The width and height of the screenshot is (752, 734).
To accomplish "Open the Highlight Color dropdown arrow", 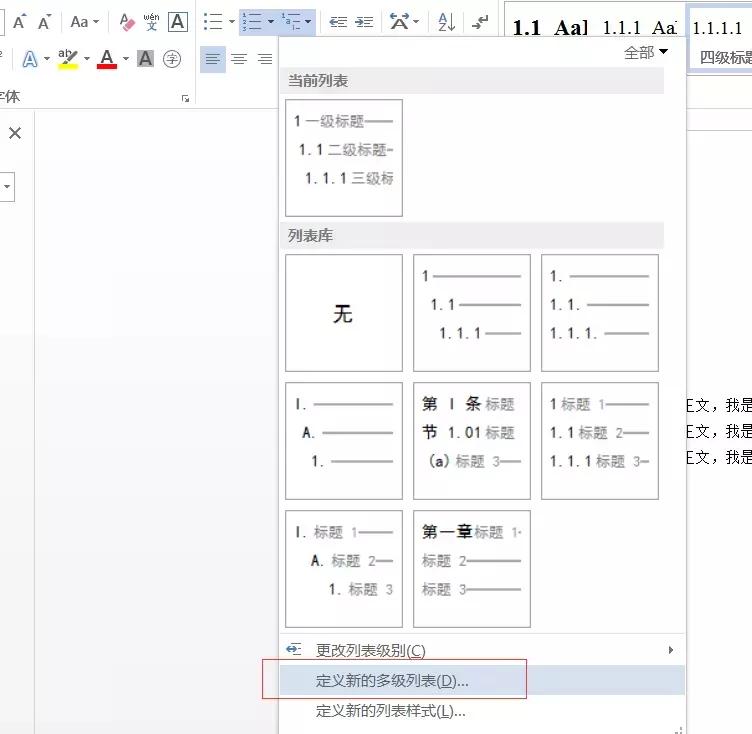I will click(x=87, y=59).
